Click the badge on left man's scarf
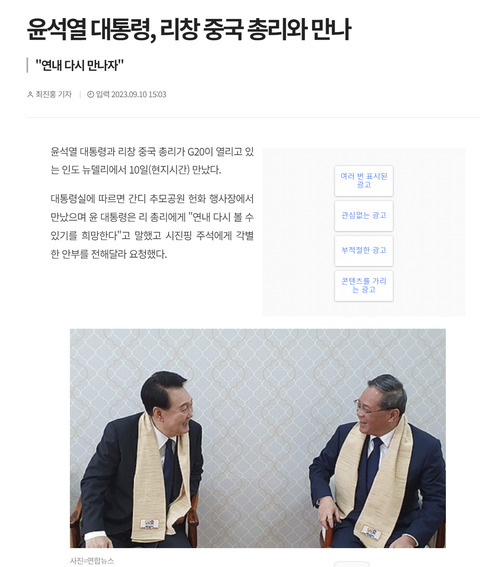Screen dimensions: 480x567 coord(150,524)
